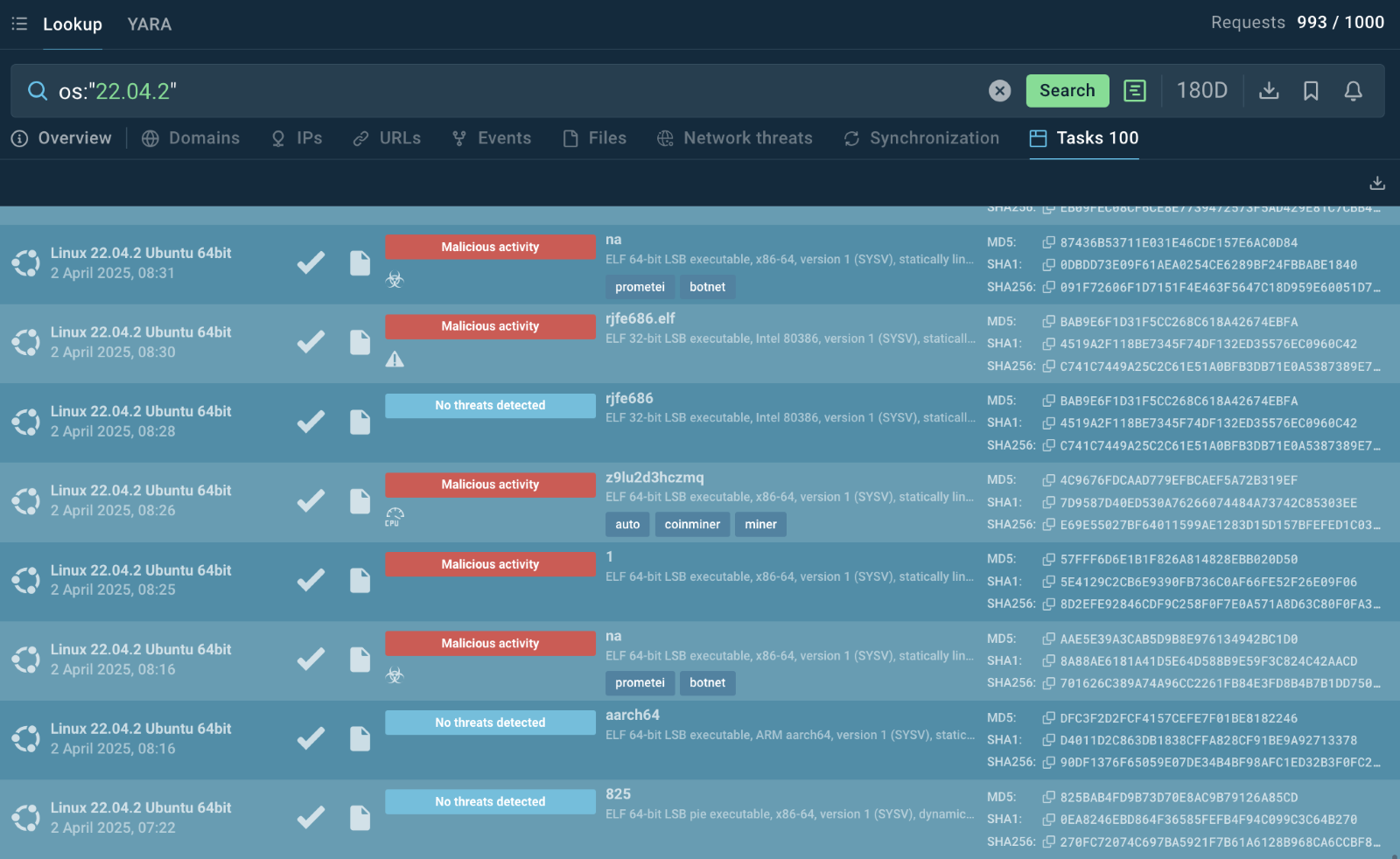Copy MD5 hash BAB9E6F1 with its copy icon

[1047, 321]
